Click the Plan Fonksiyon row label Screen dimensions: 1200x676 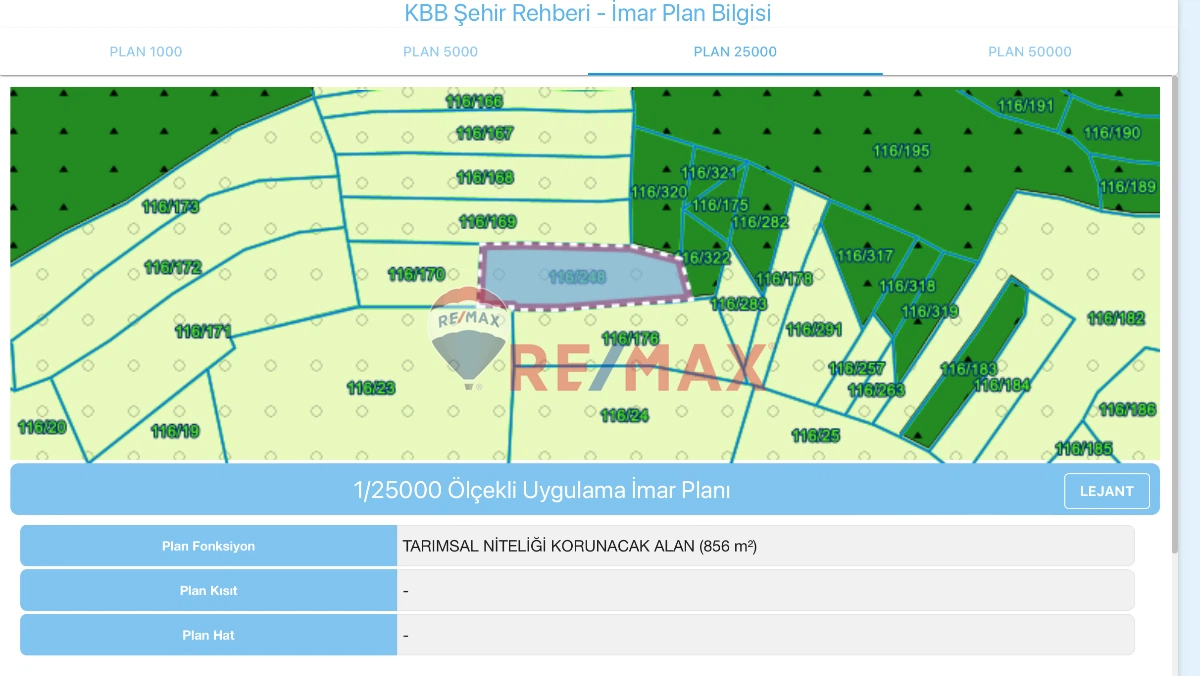(208, 546)
